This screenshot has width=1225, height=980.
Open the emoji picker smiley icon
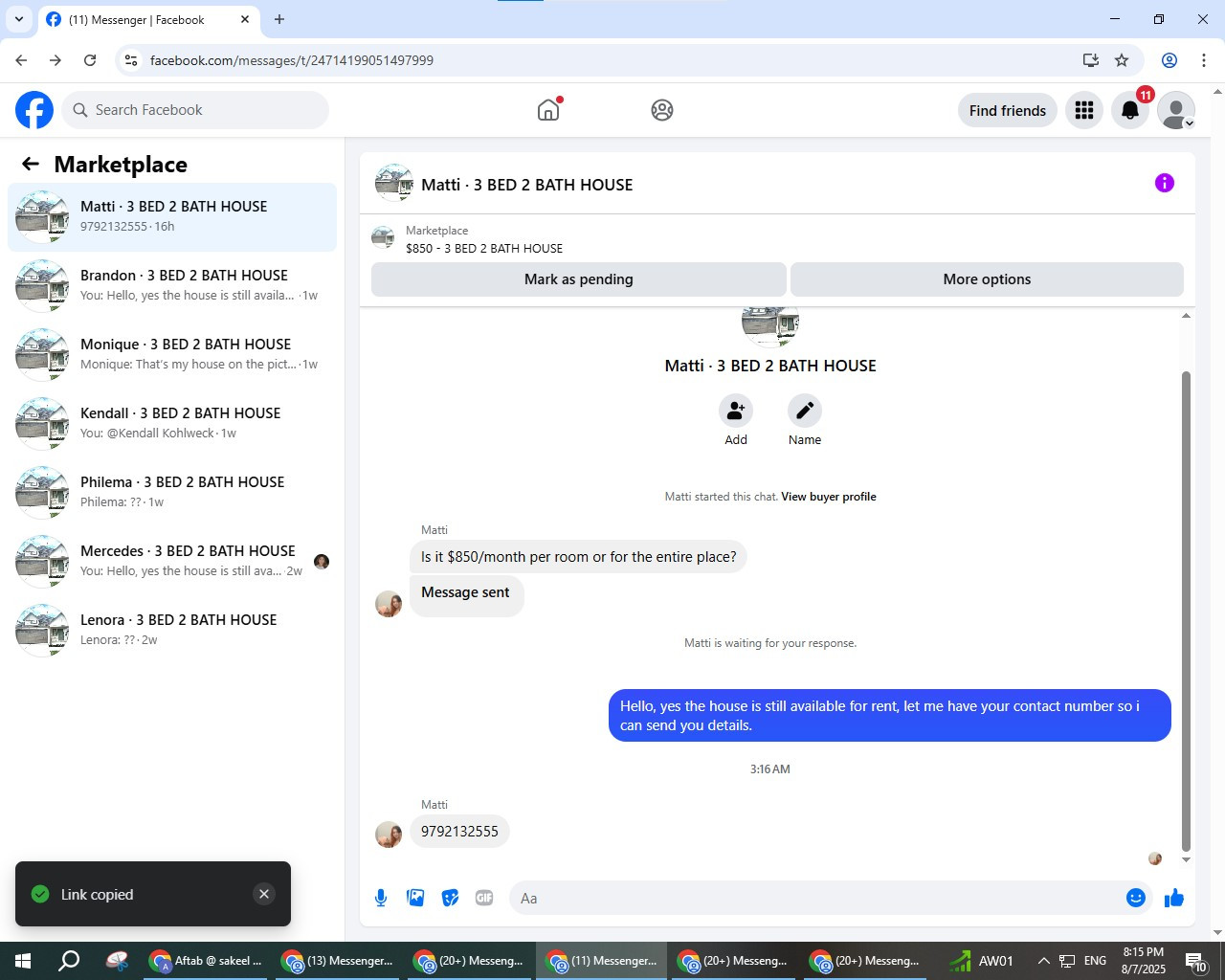1136,898
